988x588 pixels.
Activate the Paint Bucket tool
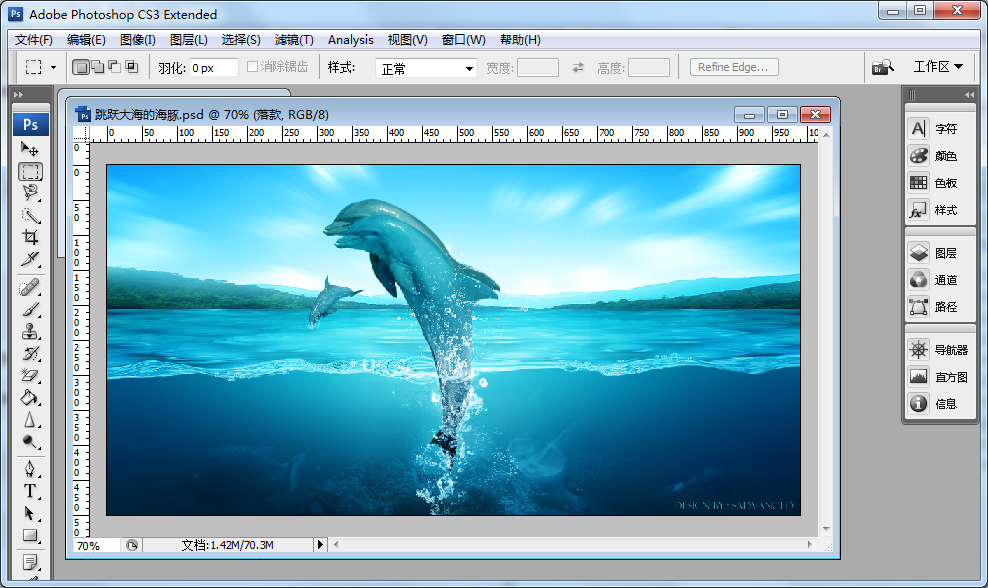pos(30,398)
